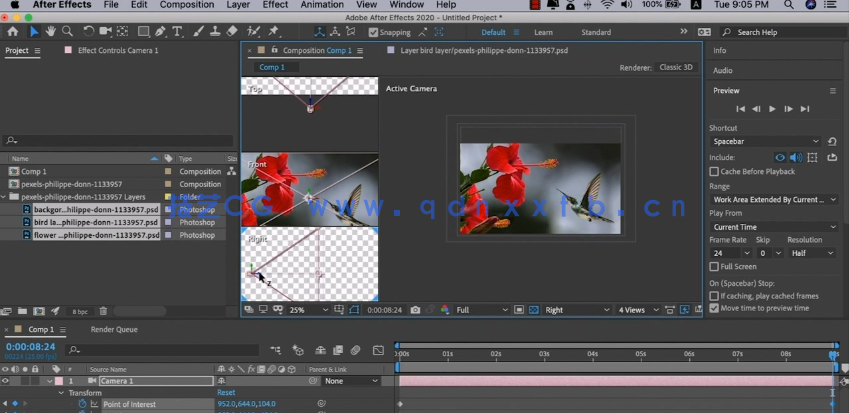Choose the View Axis mode icon
Image resolution: width=849 pixels, height=413 pixels.
(351, 32)
